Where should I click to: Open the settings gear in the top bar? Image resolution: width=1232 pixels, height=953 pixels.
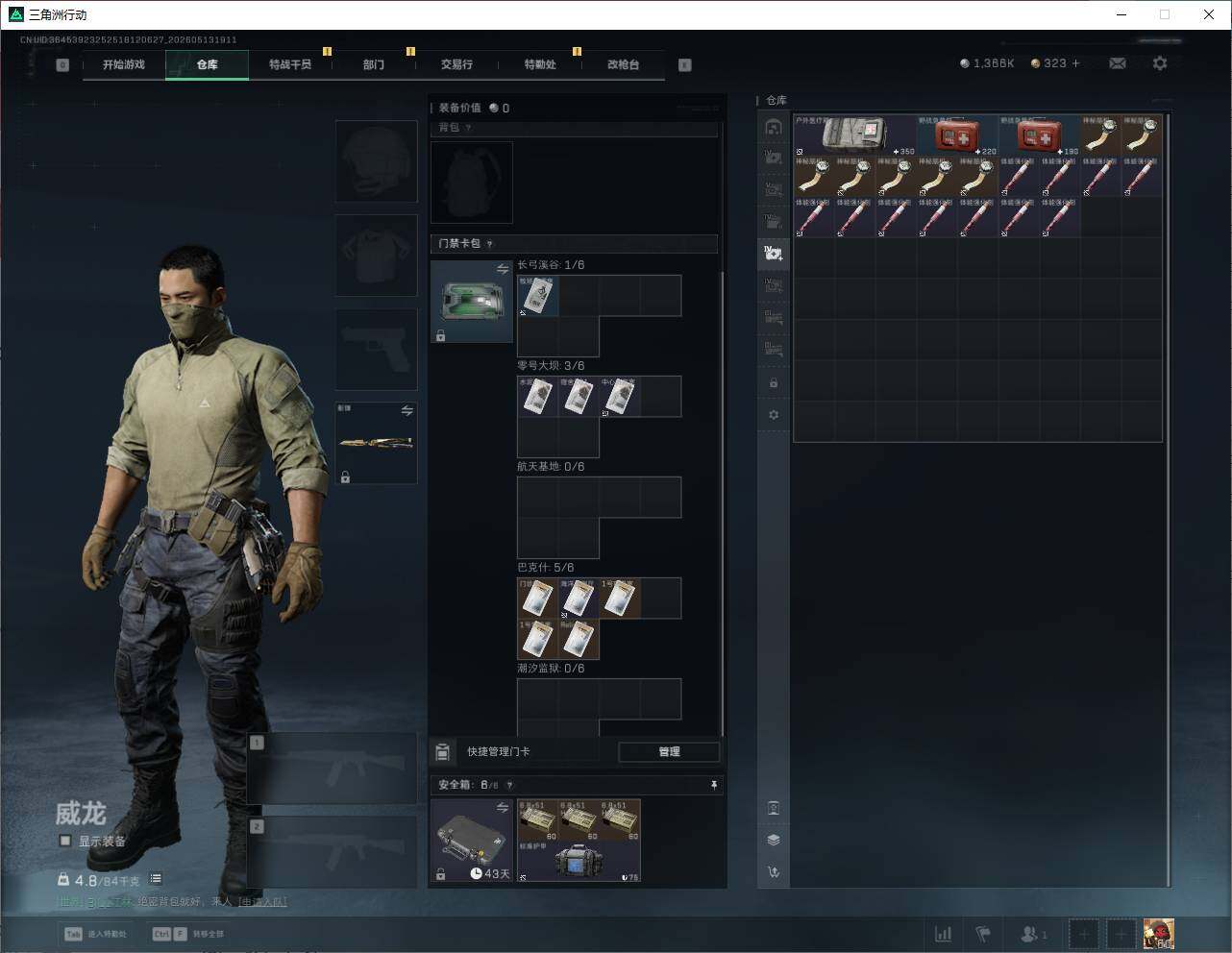(1160, 63)
